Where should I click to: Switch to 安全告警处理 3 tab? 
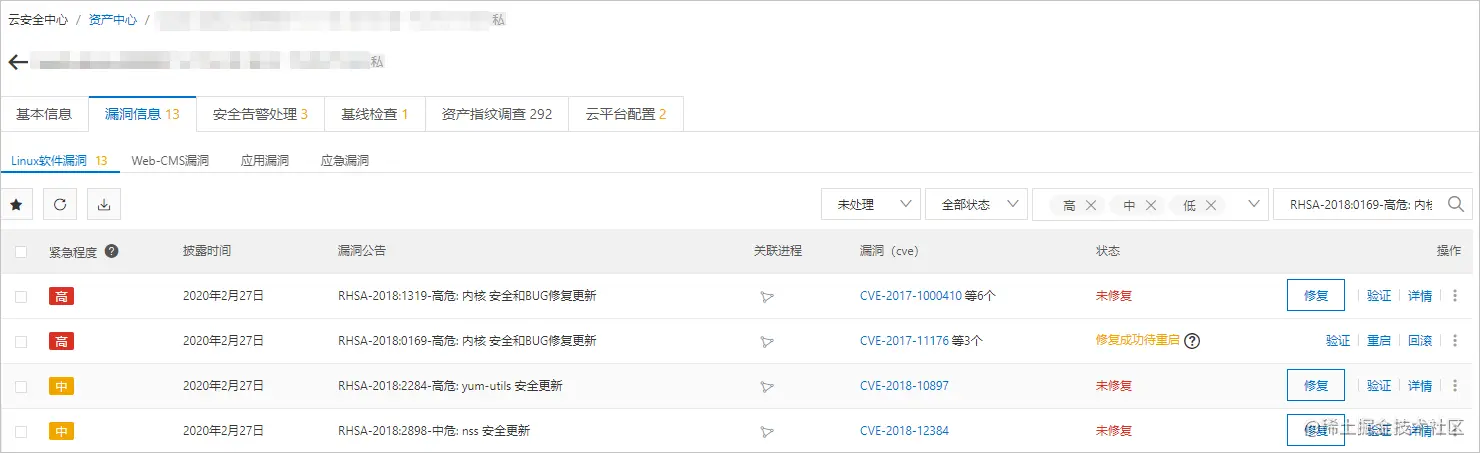(x=260, y=114)
